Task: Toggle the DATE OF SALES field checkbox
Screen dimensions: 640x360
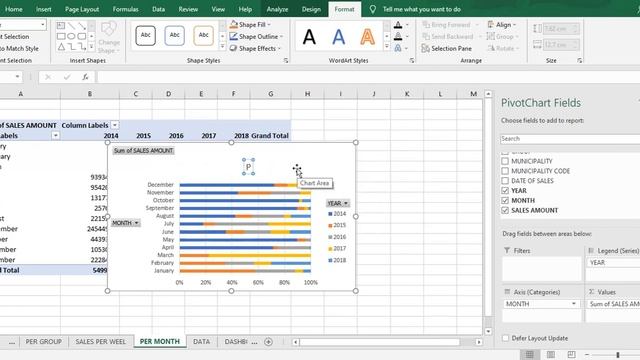Action: 505,180
